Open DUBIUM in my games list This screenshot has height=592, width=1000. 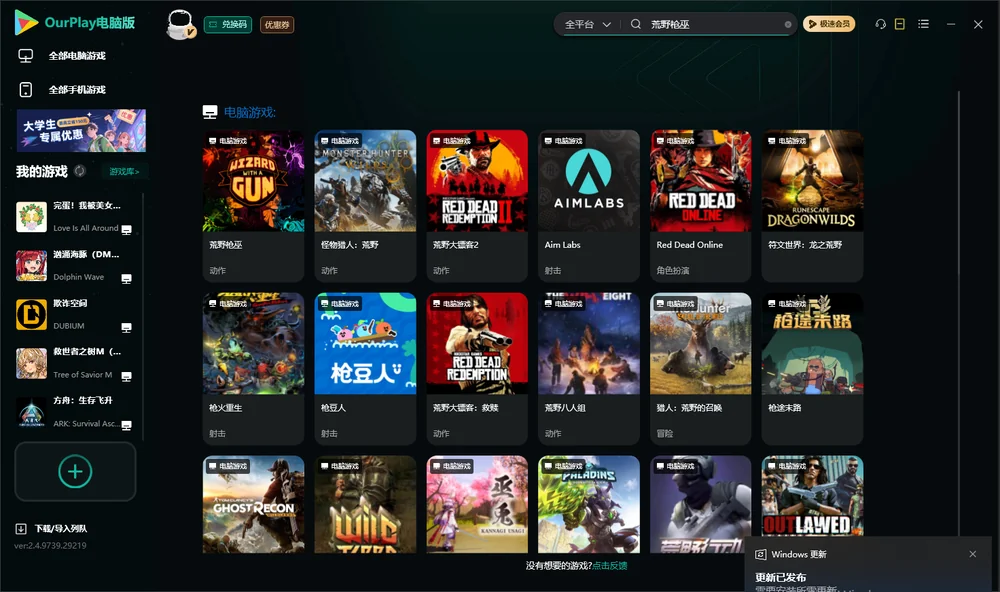[75, 314]
